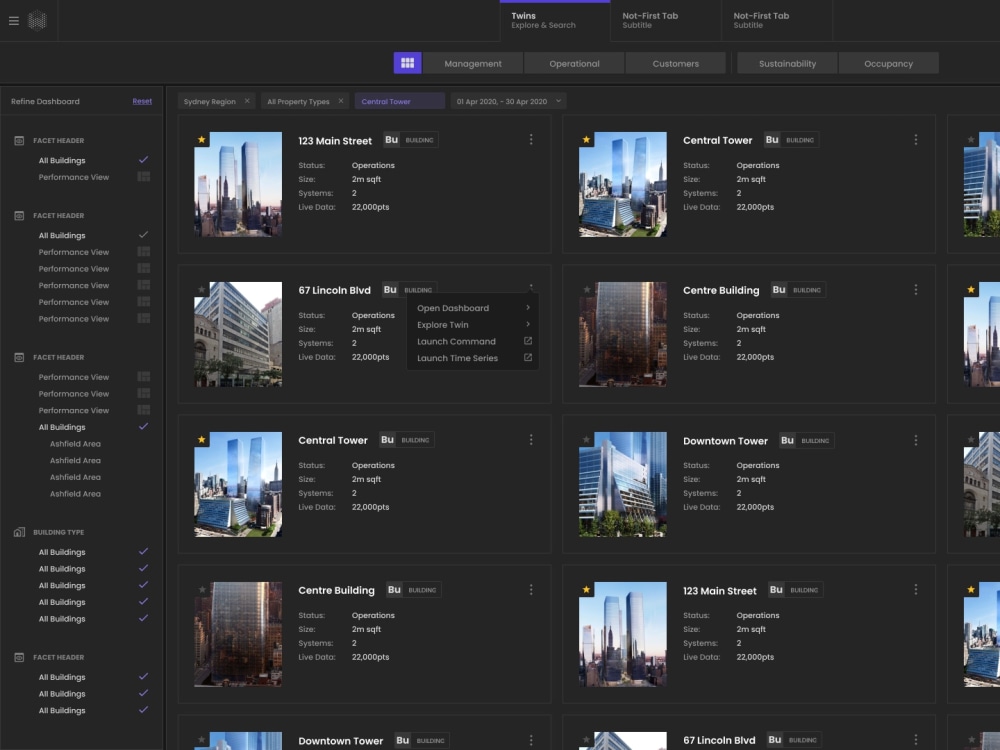Click the Sustainability button
This screenshot has height=750, width=1000.
[787, 63]
